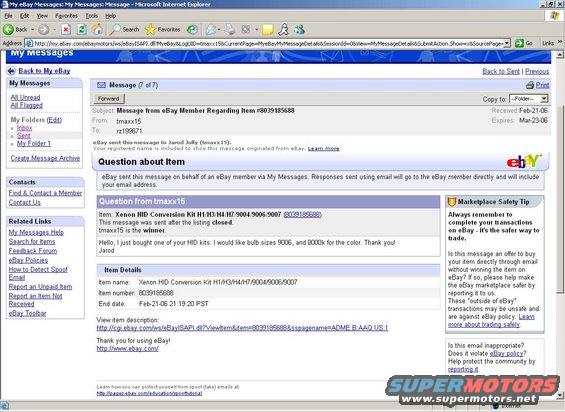The height and width of the screenshot is (412, 565).
Task: Click the green Go arrow button
Action: coord(519,43)
